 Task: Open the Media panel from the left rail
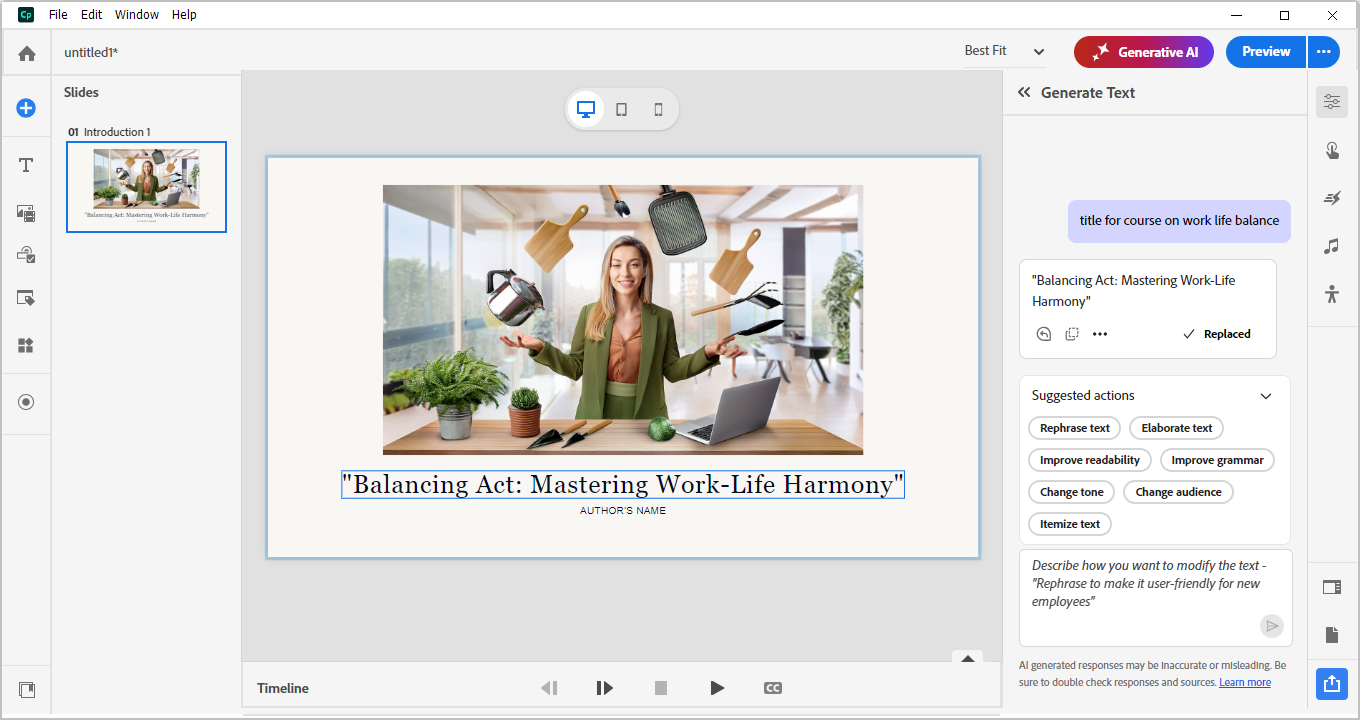26,213
